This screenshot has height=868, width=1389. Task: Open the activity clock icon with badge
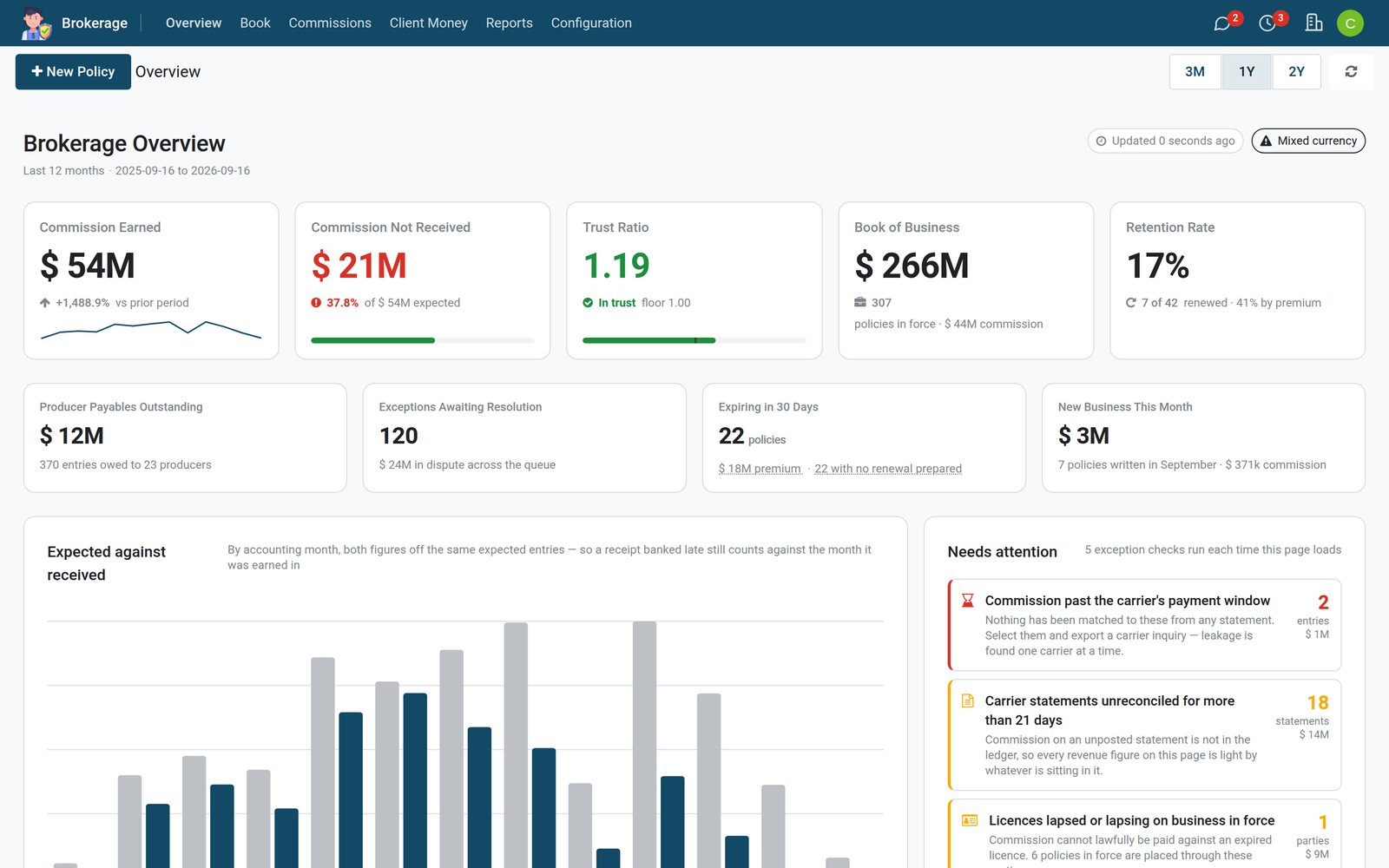(1267, 23)
